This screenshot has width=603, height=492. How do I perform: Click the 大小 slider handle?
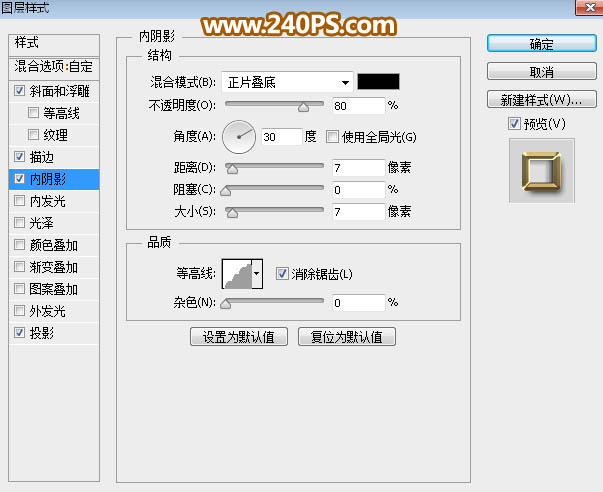(x=232, y=213)
